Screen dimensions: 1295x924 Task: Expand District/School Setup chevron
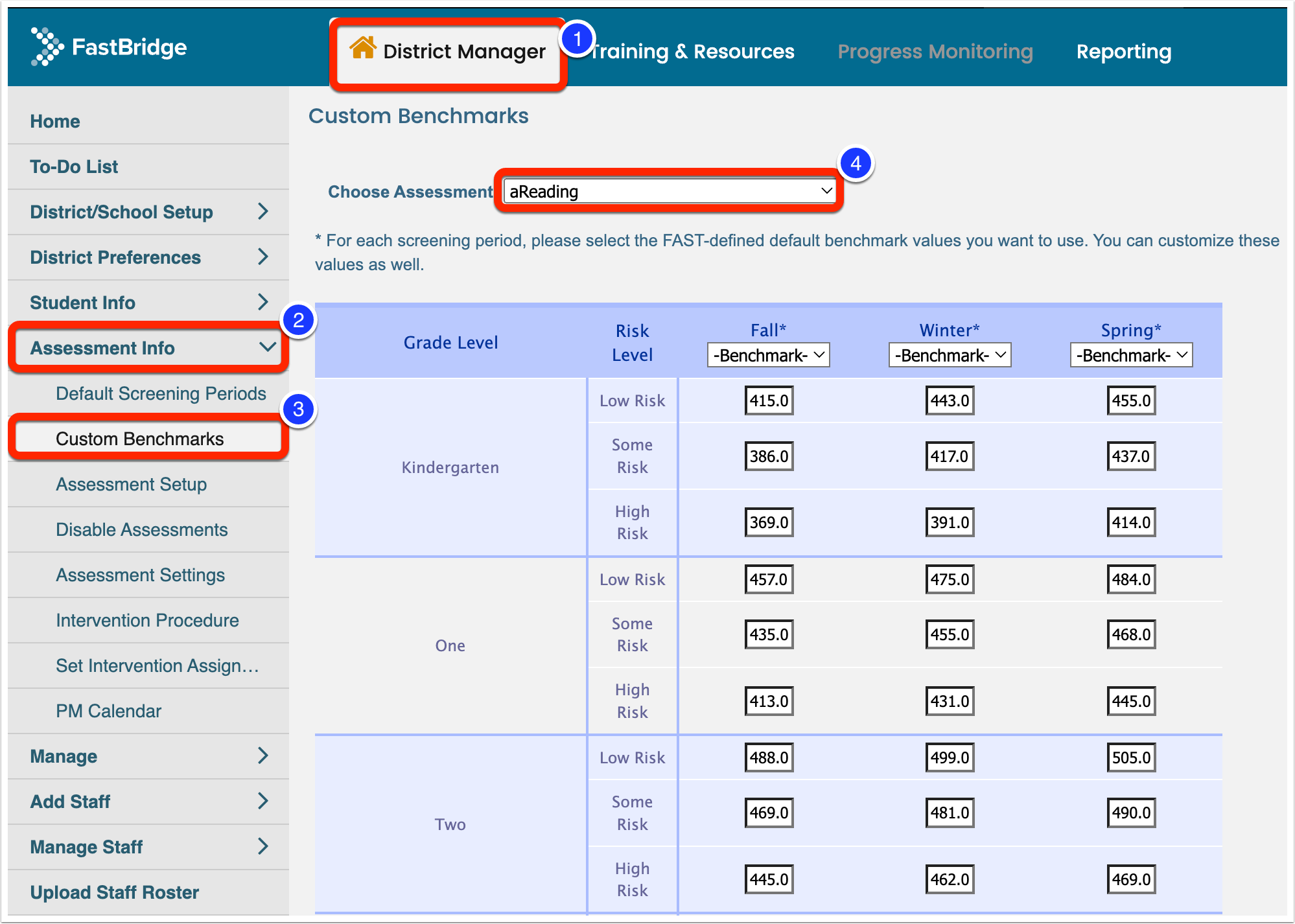(262, 211)
